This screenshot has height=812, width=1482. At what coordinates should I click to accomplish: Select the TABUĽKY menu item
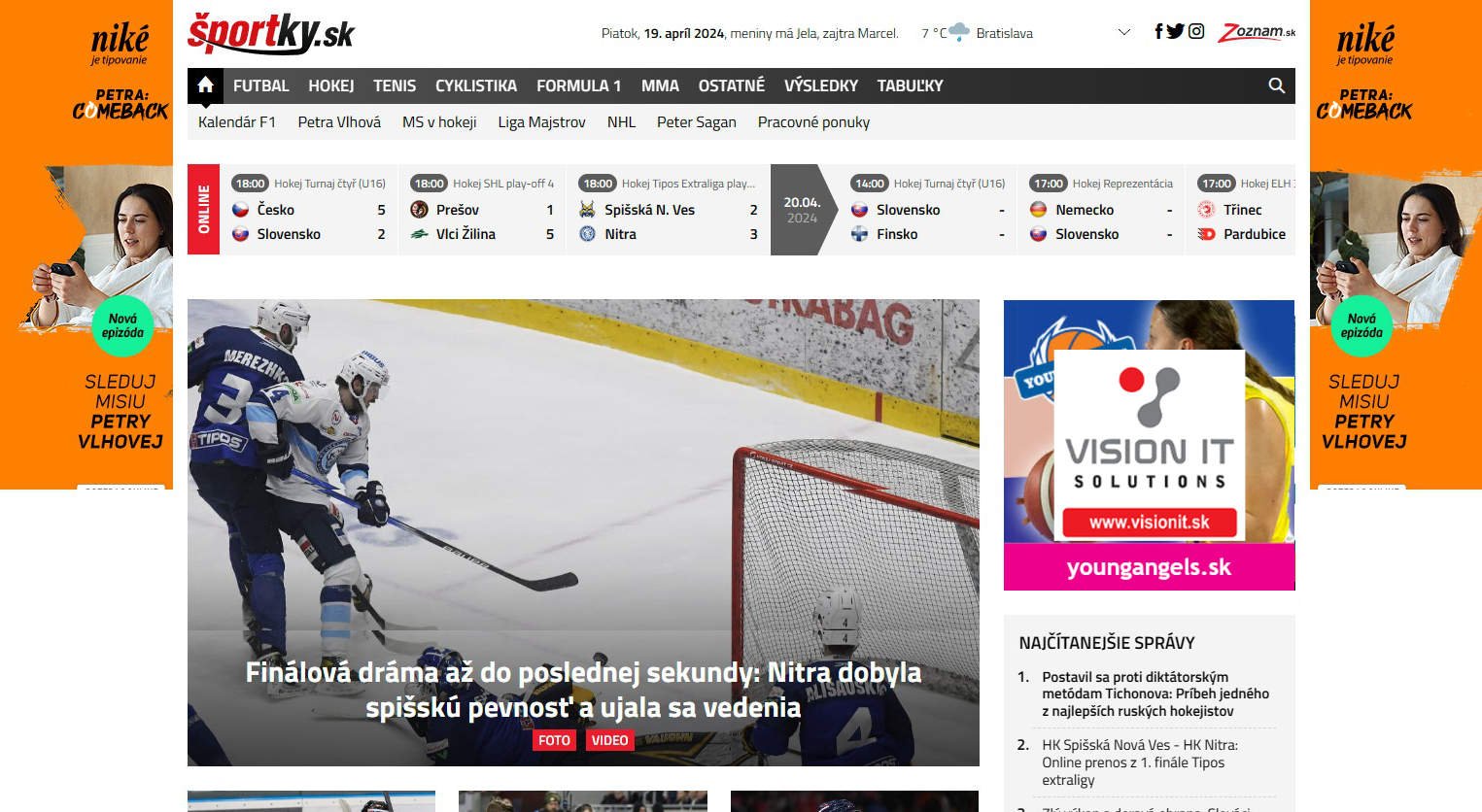pyautogui.click(x=910, y=85)
